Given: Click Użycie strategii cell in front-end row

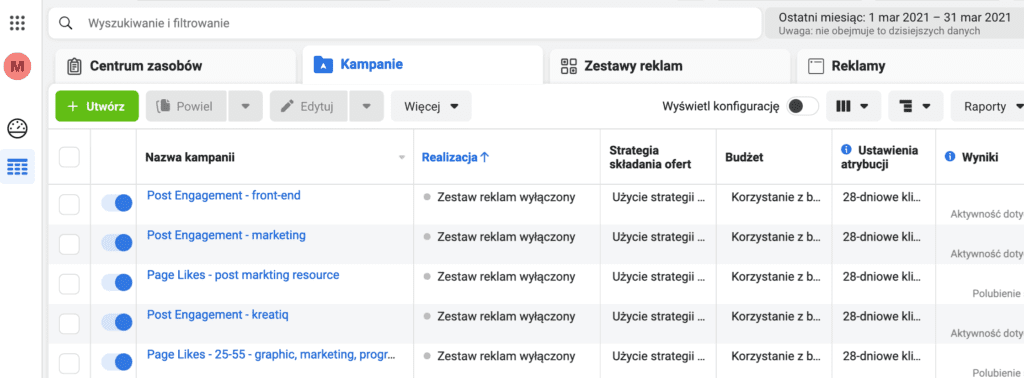Looking at the screenshot, I should [658, 197].
